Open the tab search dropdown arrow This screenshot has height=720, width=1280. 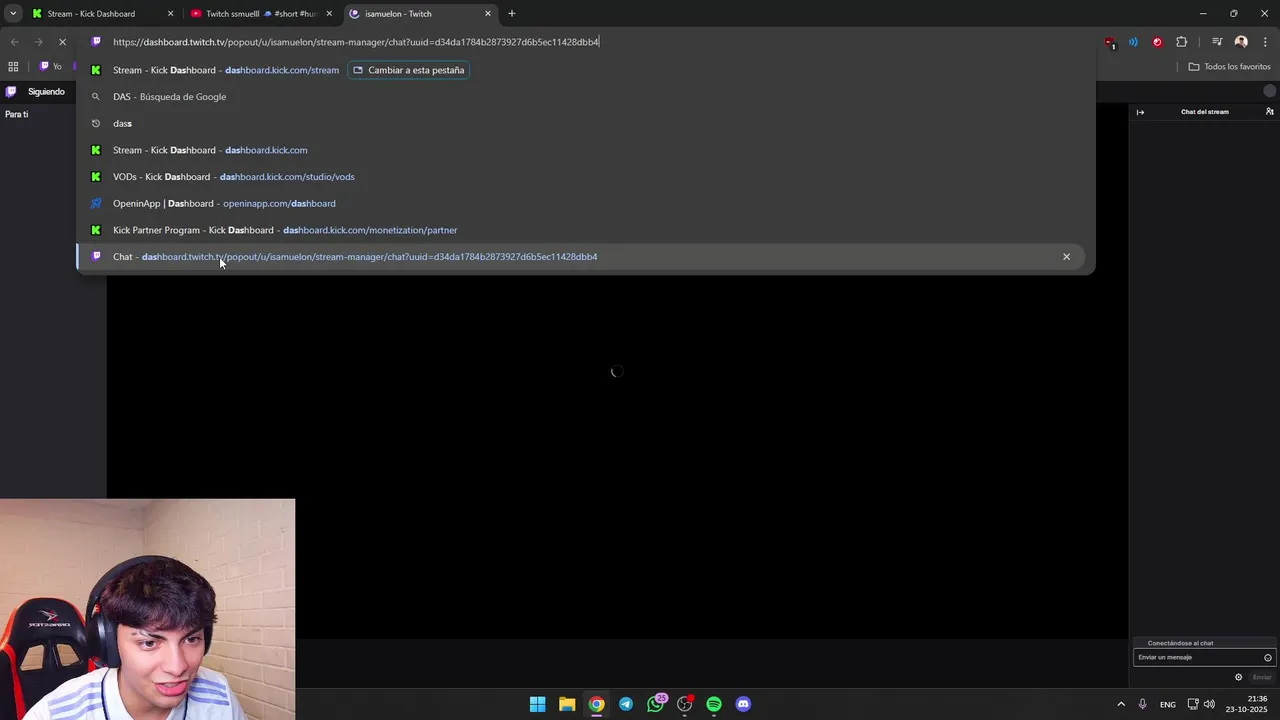(12, 13)
